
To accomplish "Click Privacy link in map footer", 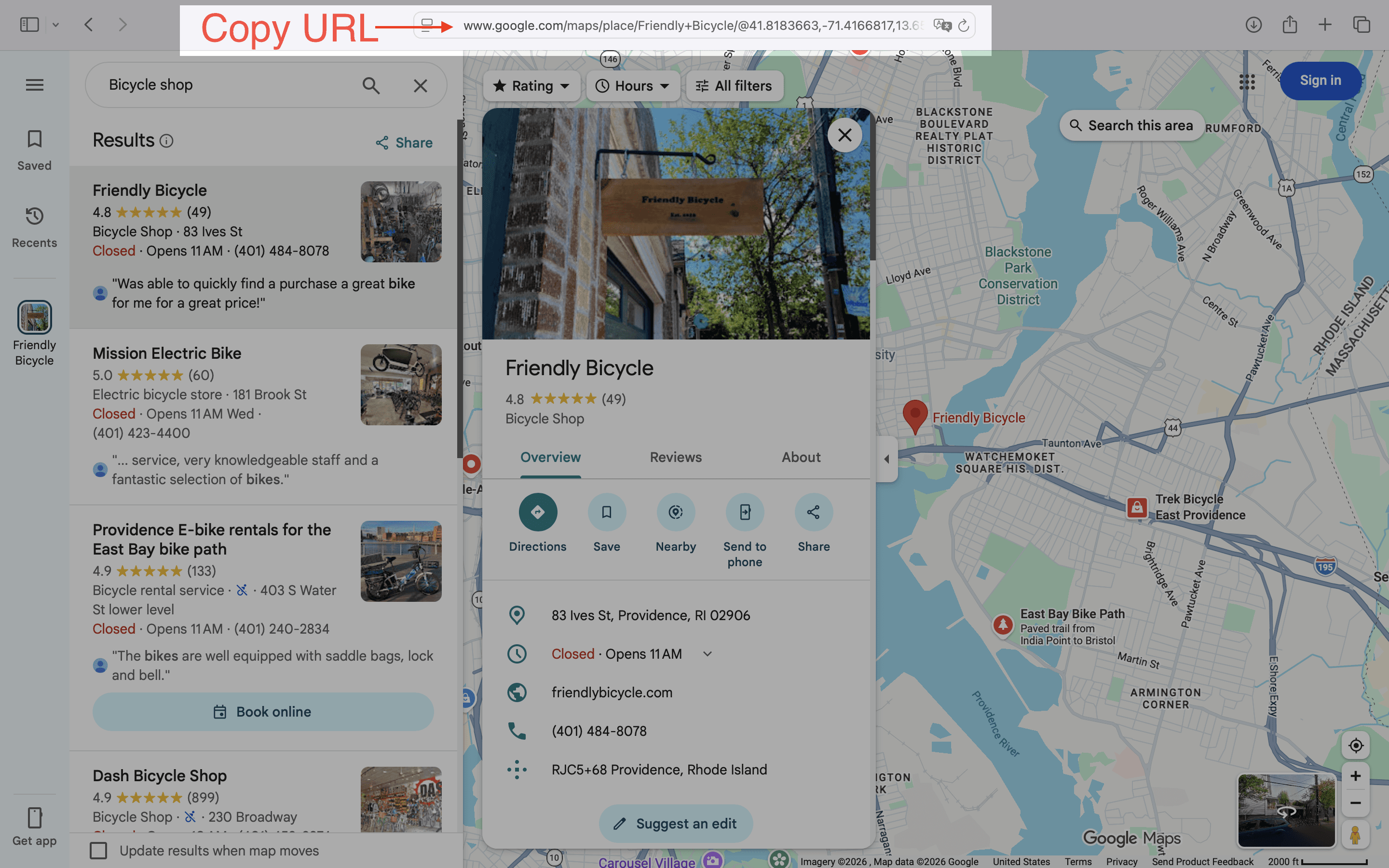I will (1121, 861).
